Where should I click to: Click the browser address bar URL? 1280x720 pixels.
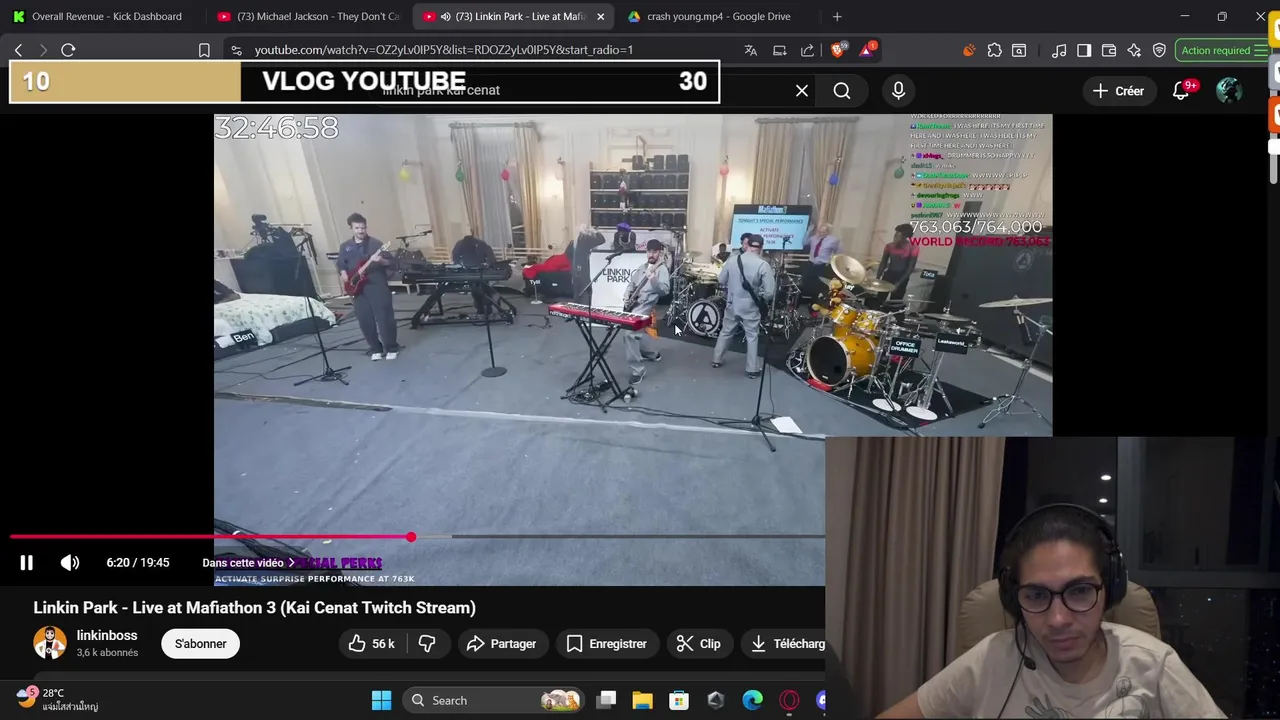[x=443, y=50]
